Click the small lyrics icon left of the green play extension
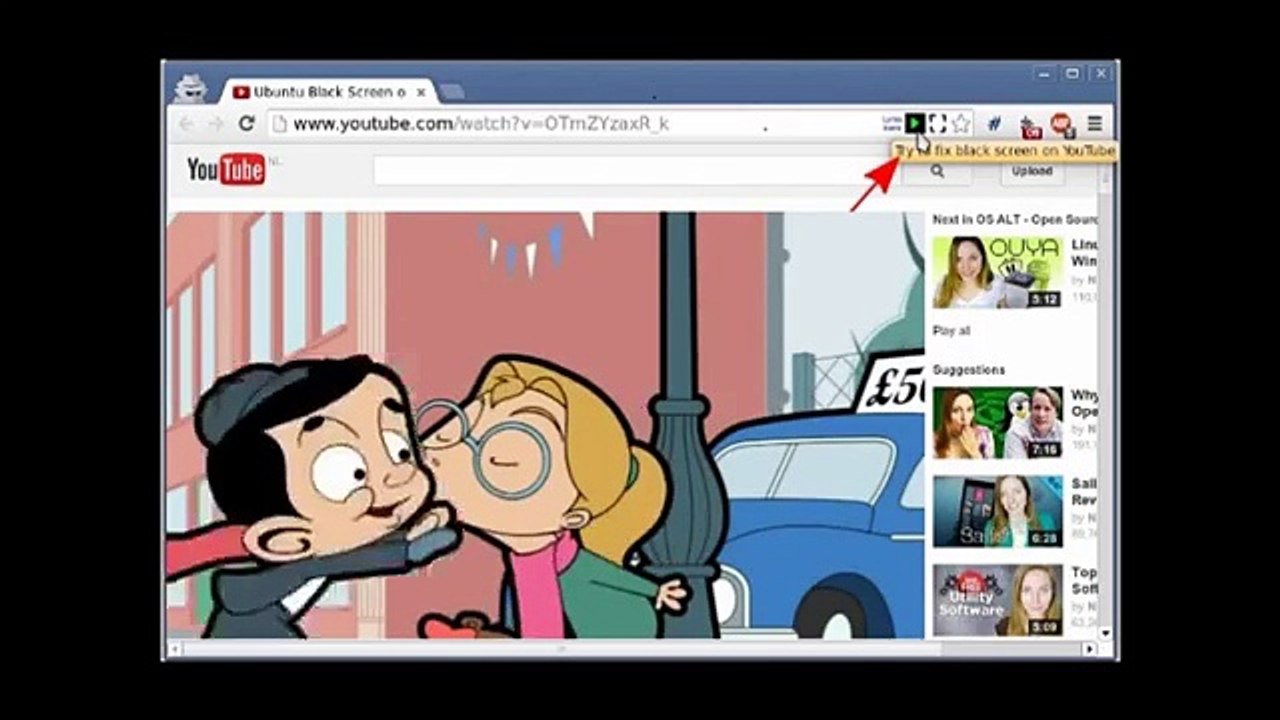Viewport: 1280px width, 720px height. 891,123
